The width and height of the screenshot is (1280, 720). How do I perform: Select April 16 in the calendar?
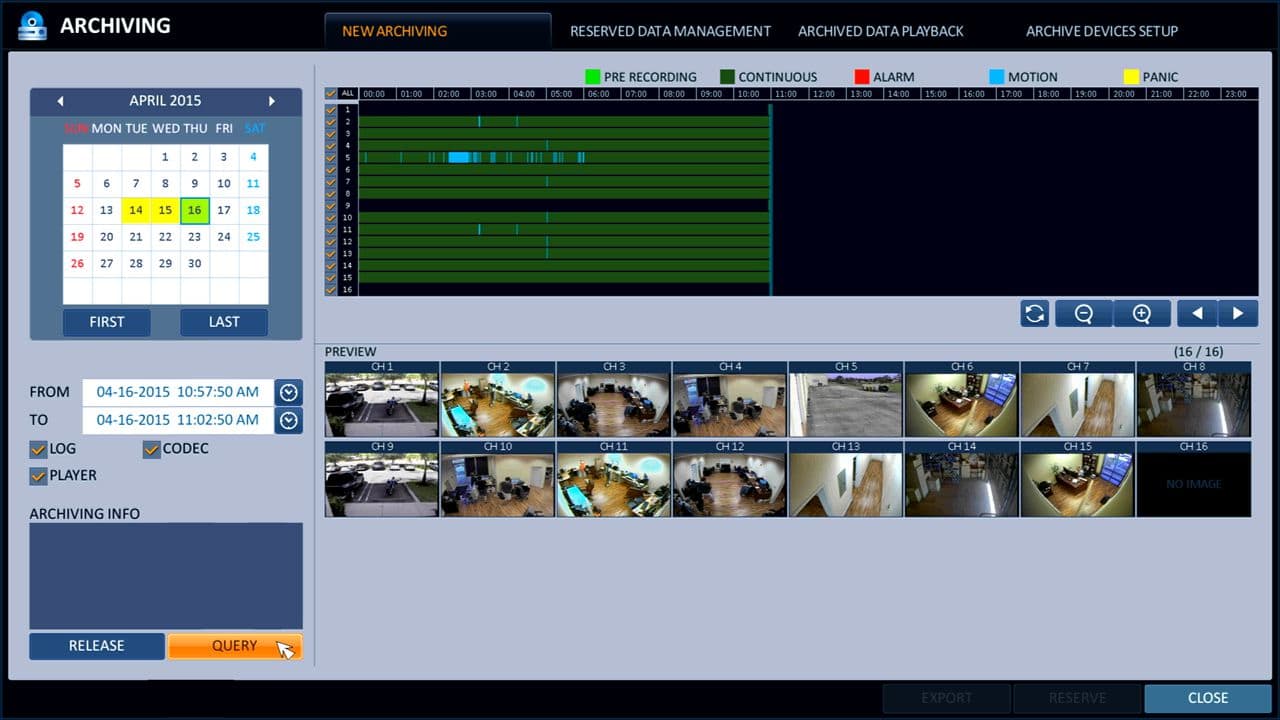click(194, 211)
